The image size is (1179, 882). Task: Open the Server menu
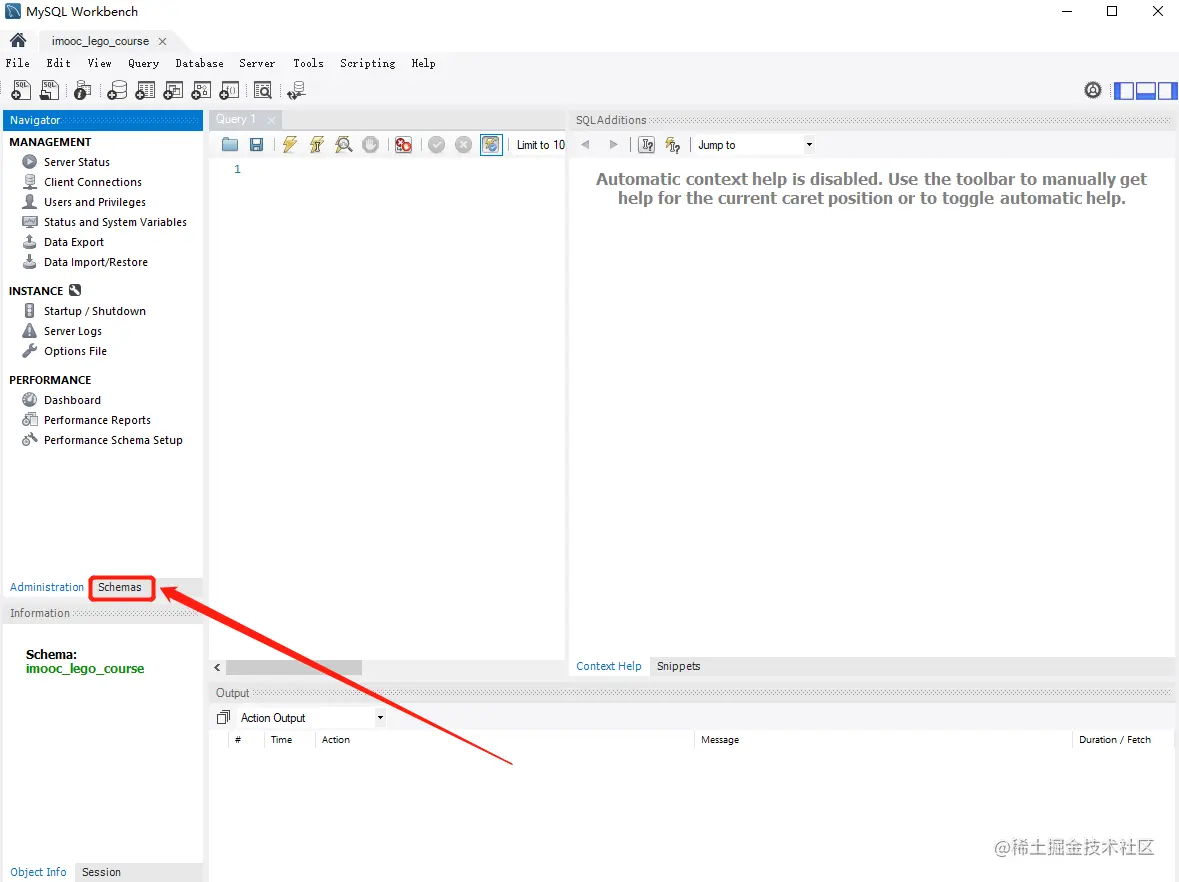257,63
